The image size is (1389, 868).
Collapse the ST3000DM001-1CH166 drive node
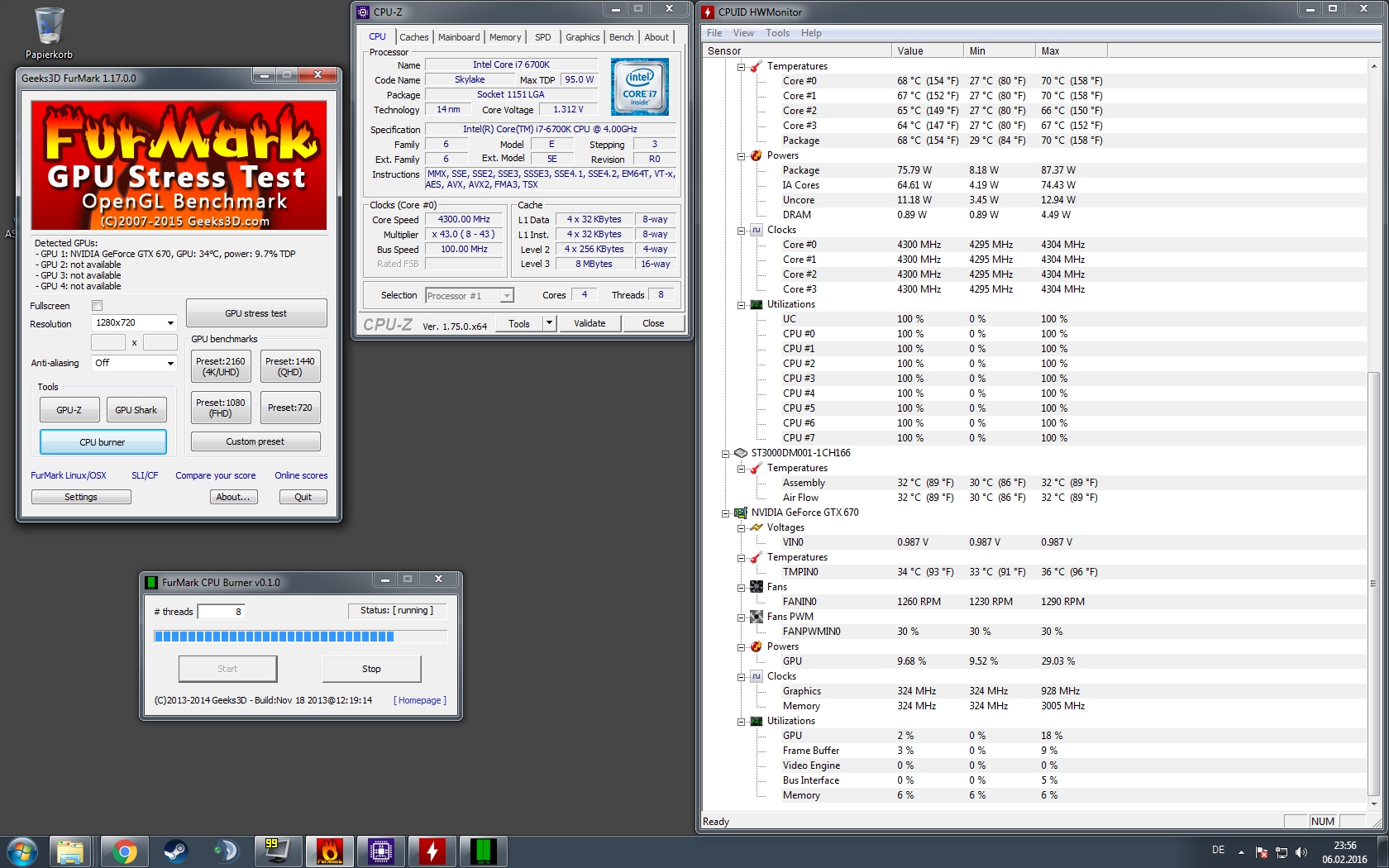725,453
